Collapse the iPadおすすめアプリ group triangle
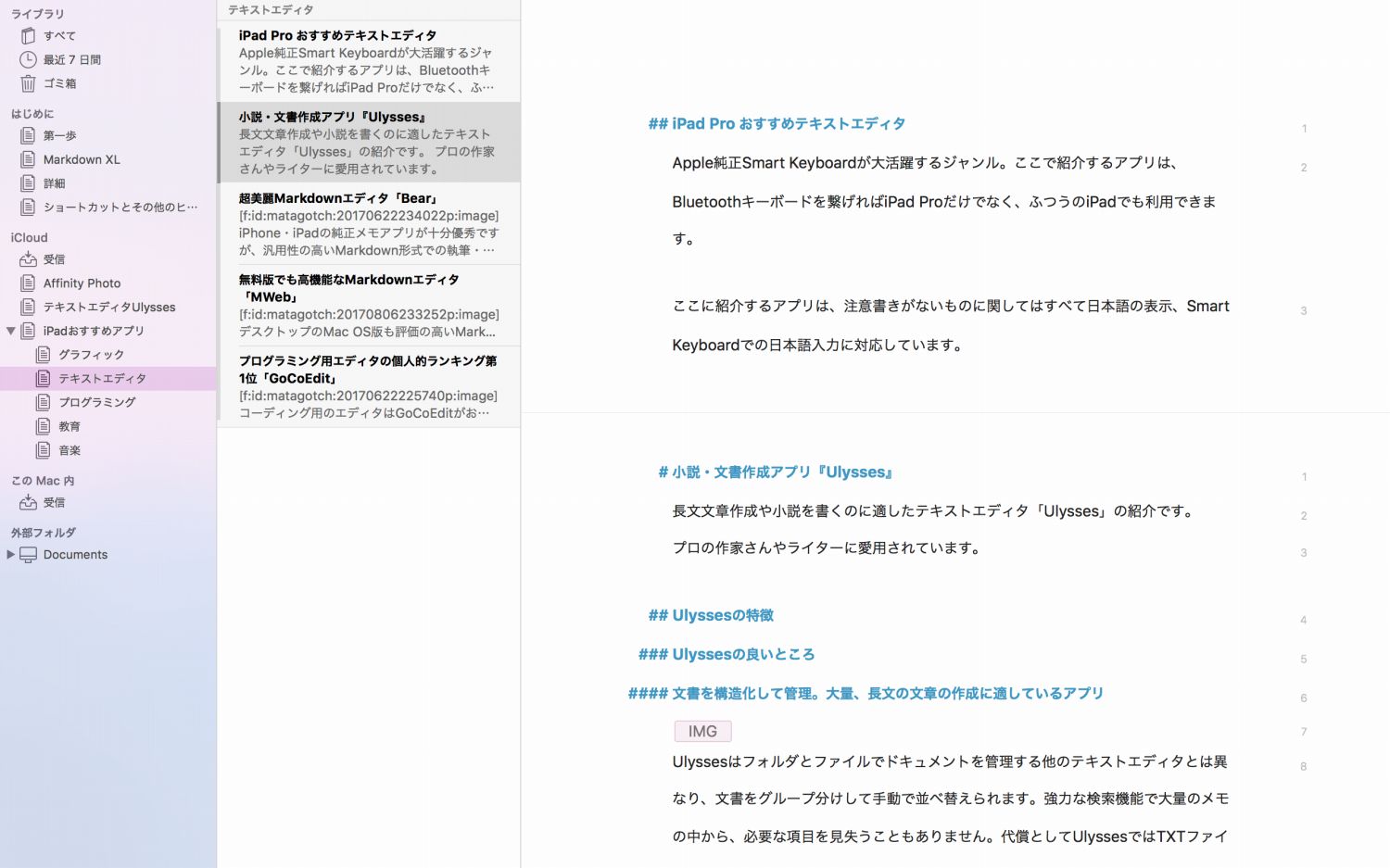 [10, 331]
